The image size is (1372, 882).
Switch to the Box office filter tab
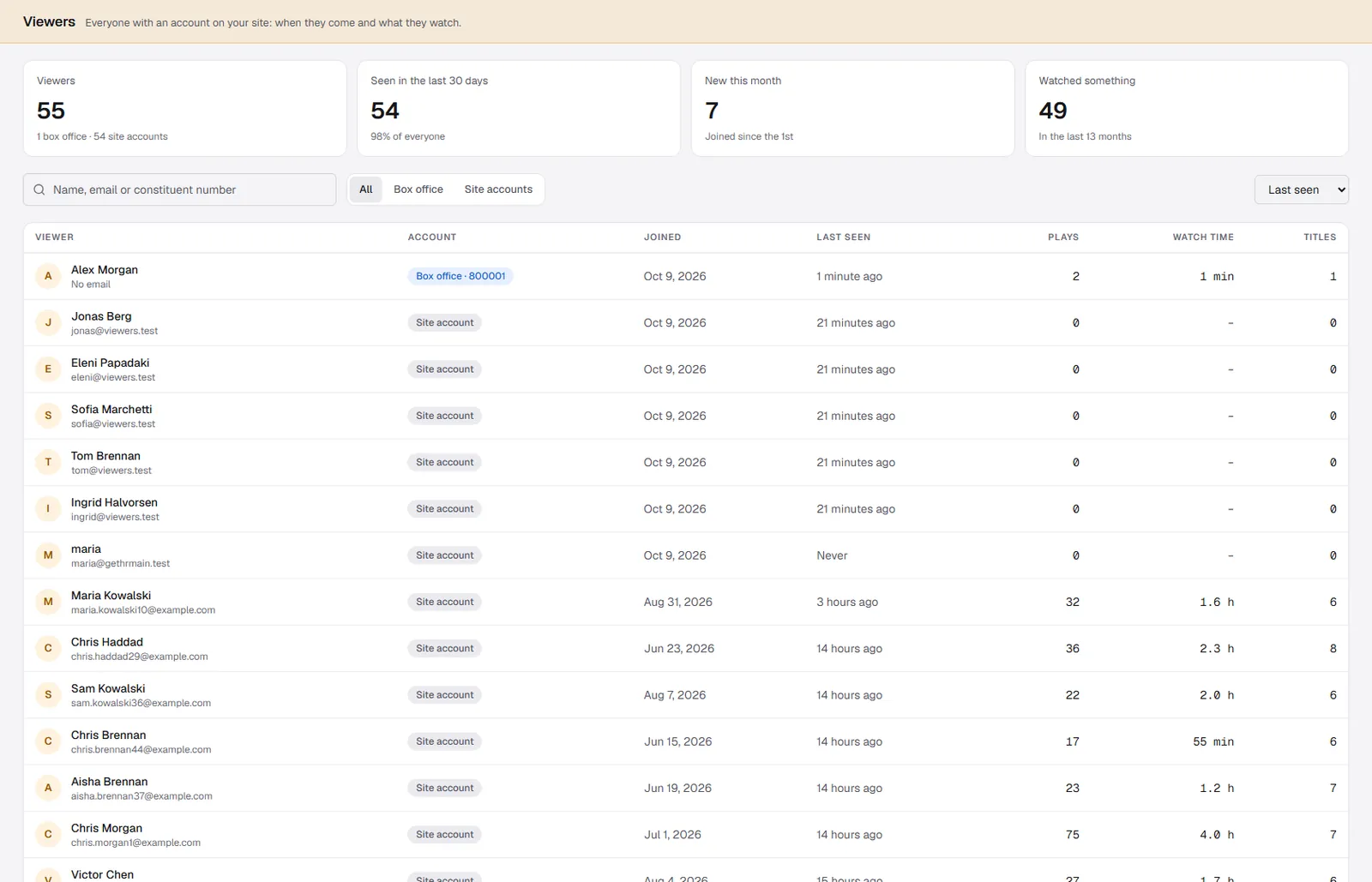coord(418,189)
